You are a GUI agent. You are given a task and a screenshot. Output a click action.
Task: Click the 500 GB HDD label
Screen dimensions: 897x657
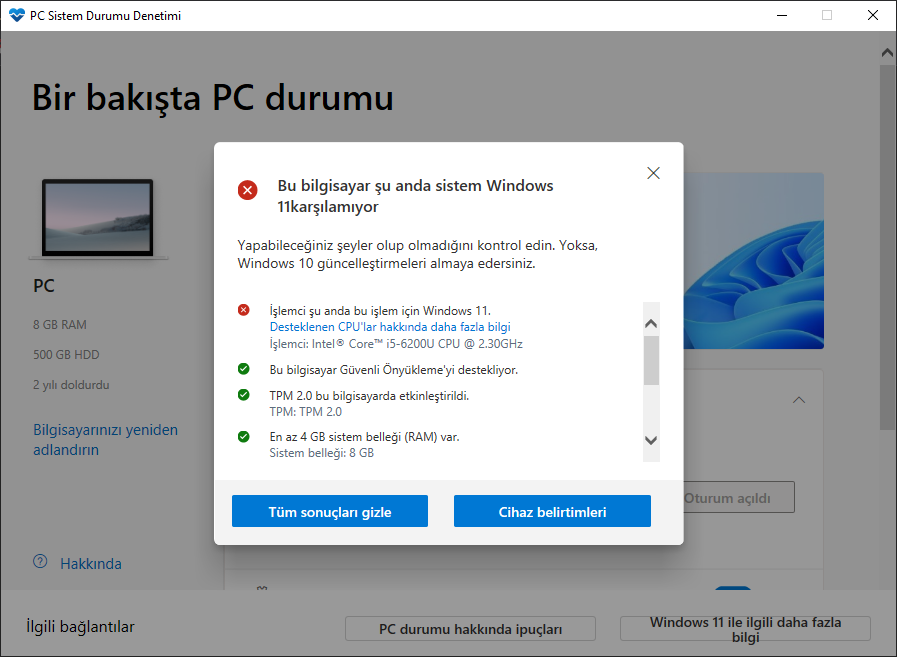coord(66,355)
